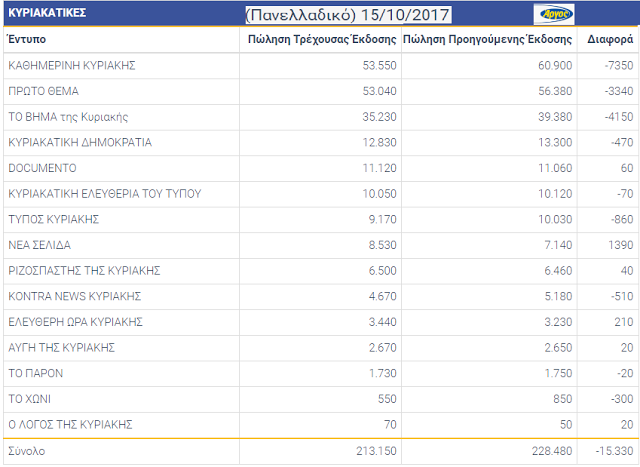Open the ΠΡΩΤΟ ΘΕΜΑ entry

[x=46, y=92]
